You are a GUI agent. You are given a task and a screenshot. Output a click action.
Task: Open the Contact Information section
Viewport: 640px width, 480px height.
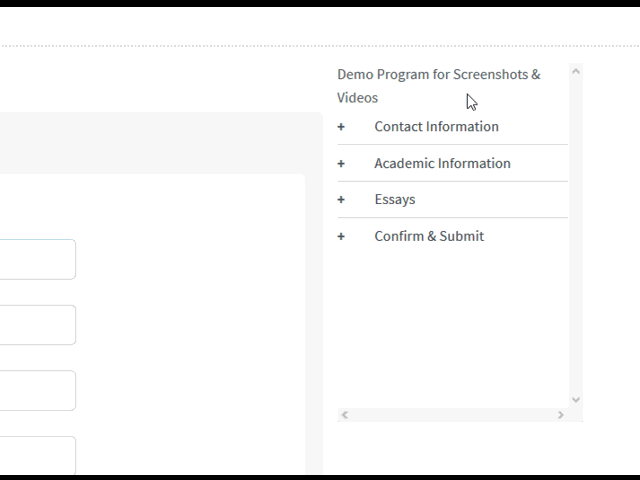(436, 127)
